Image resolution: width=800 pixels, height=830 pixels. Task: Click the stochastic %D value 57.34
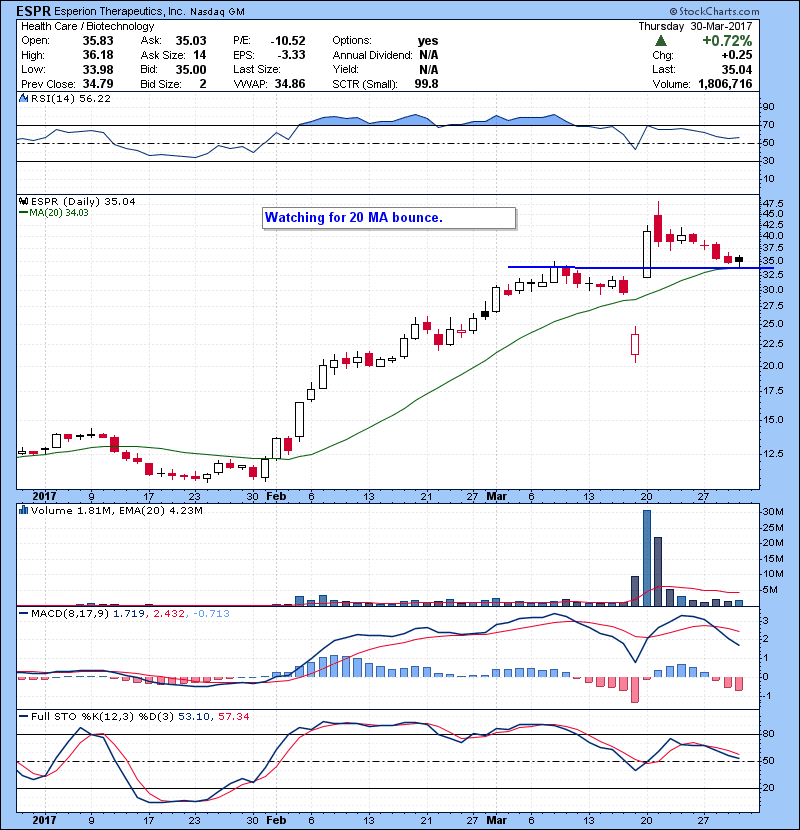click(x=233, y=716)
